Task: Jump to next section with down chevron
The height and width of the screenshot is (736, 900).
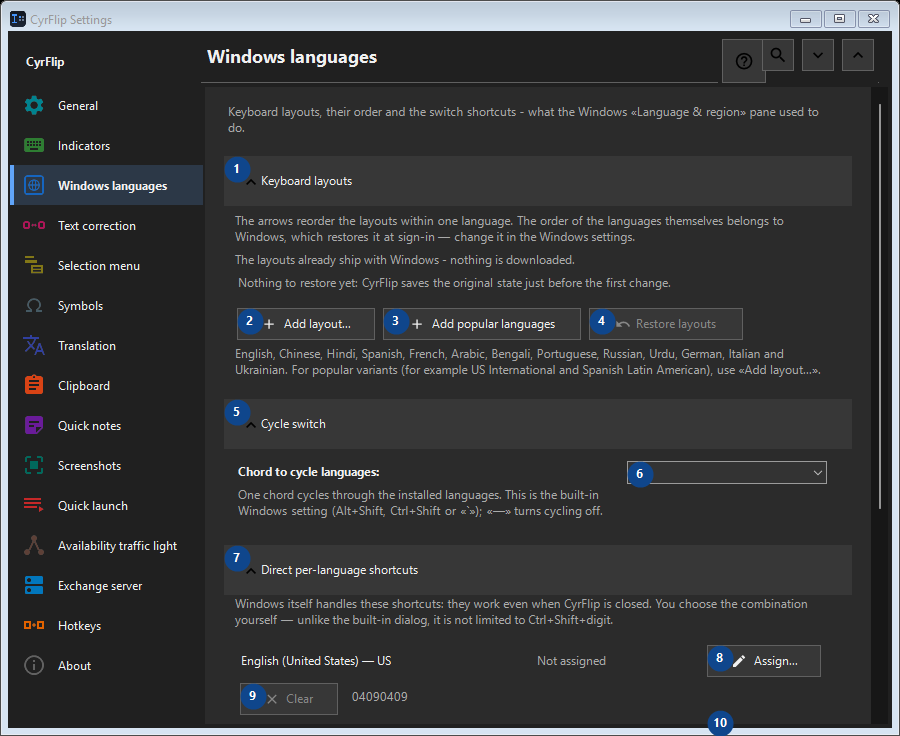Action: [x=818, y=55]
